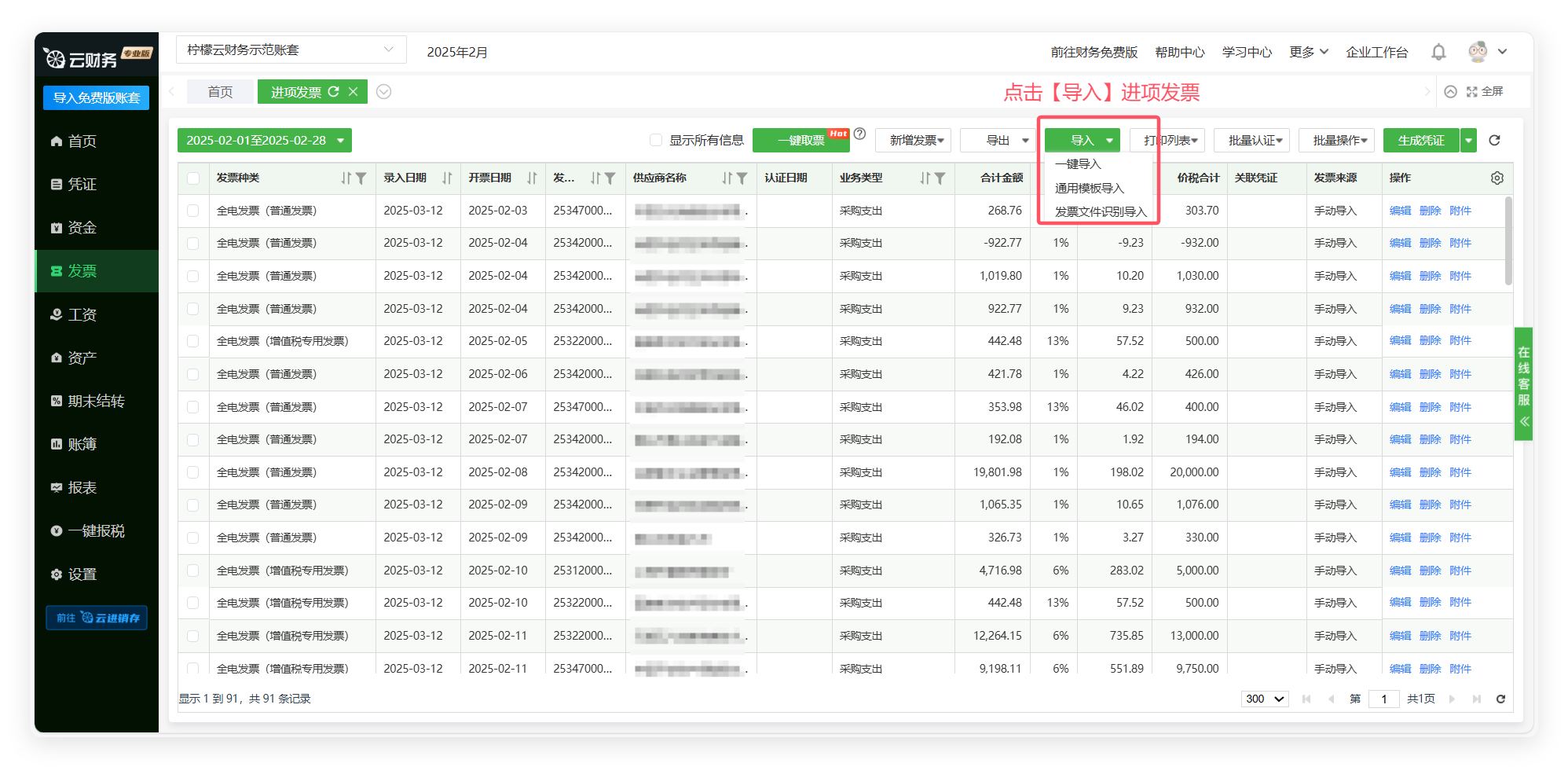Open the page size 300 dropdown
This screenshot has width=1568, height=767.
pyautogui.click(x=1265, y=699)
